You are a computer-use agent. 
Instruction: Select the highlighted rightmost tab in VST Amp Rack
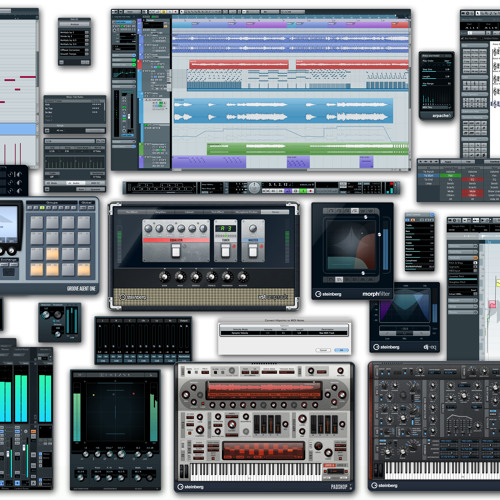(275, 212)
